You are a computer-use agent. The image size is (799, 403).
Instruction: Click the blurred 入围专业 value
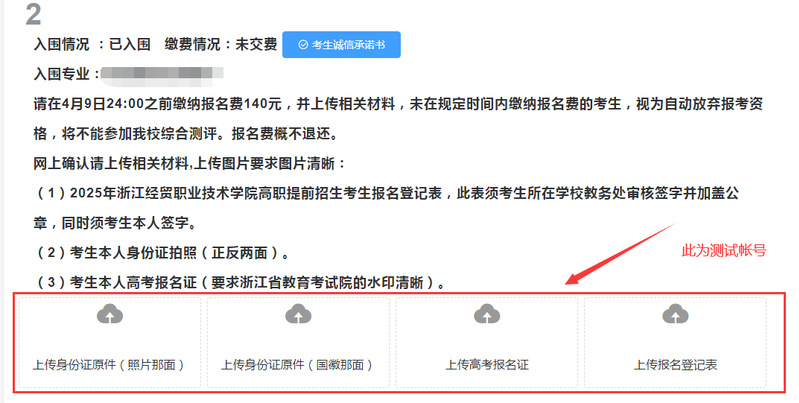click(x=163, y=73)
